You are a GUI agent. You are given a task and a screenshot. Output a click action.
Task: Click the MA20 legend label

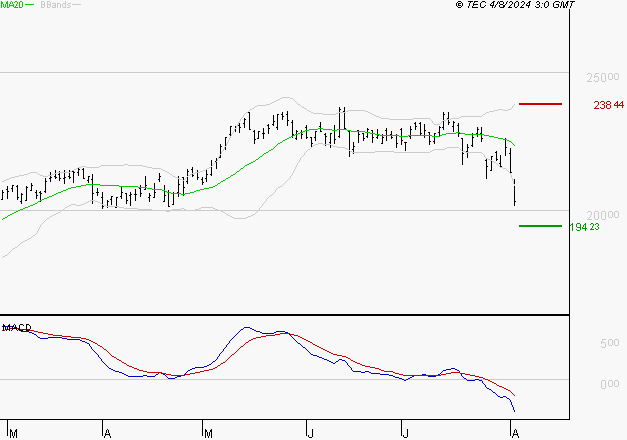coord(12,5)
